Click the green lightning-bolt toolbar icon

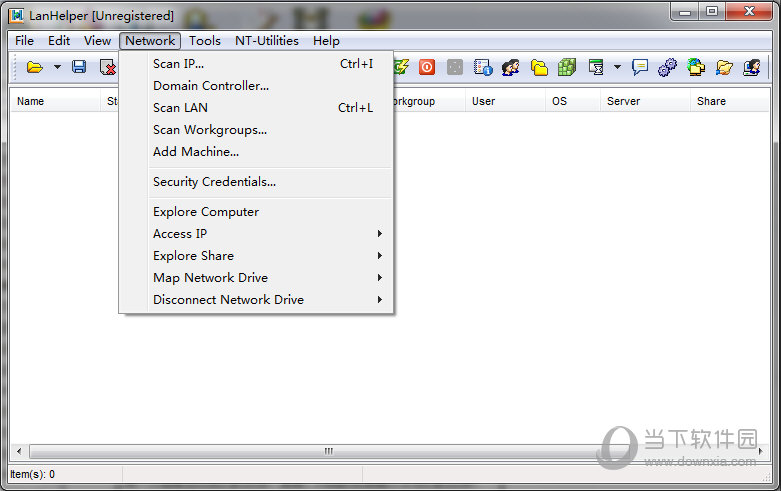click(x=401, y=67)
